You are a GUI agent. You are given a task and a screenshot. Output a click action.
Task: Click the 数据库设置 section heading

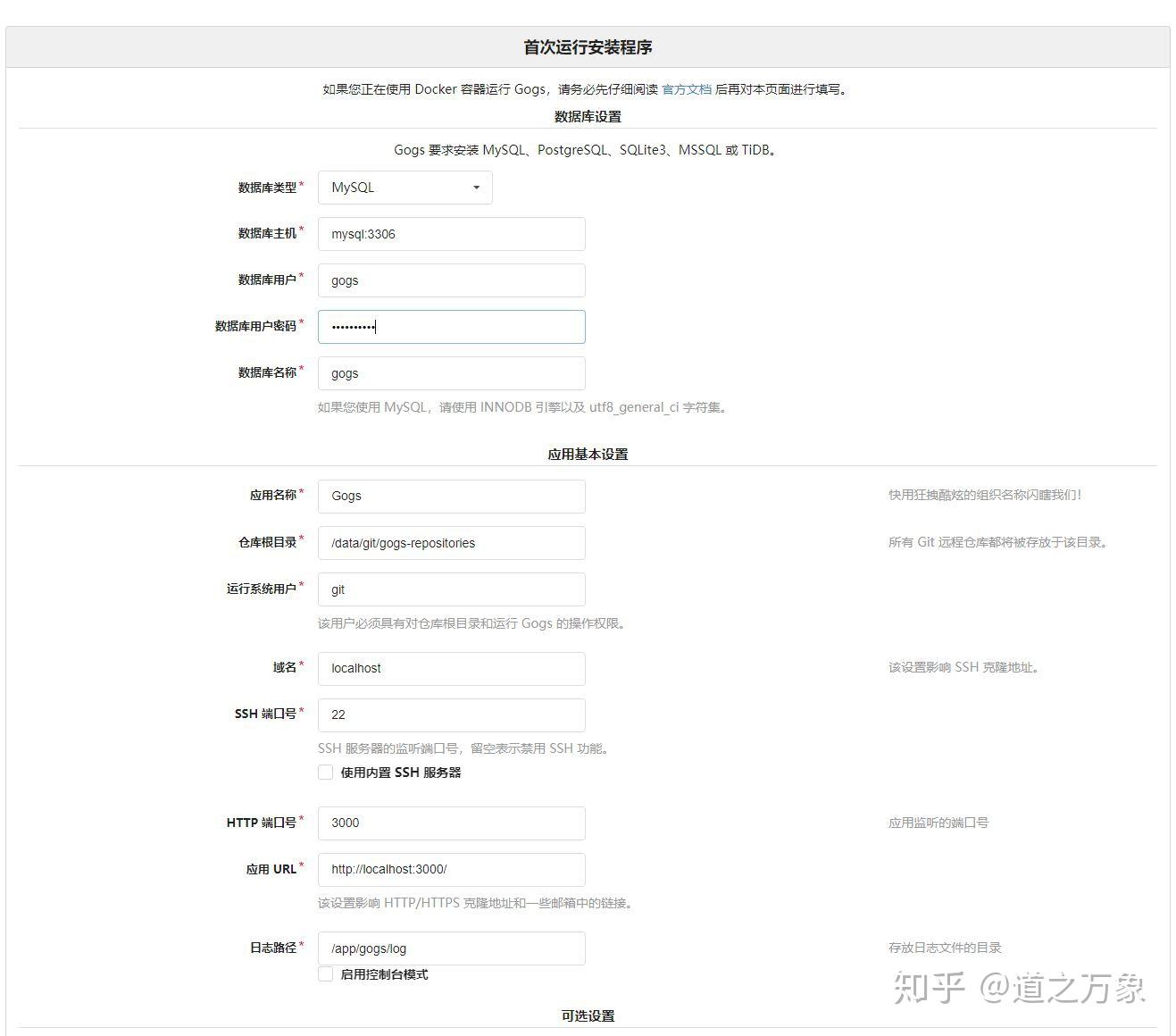[588, 116]
